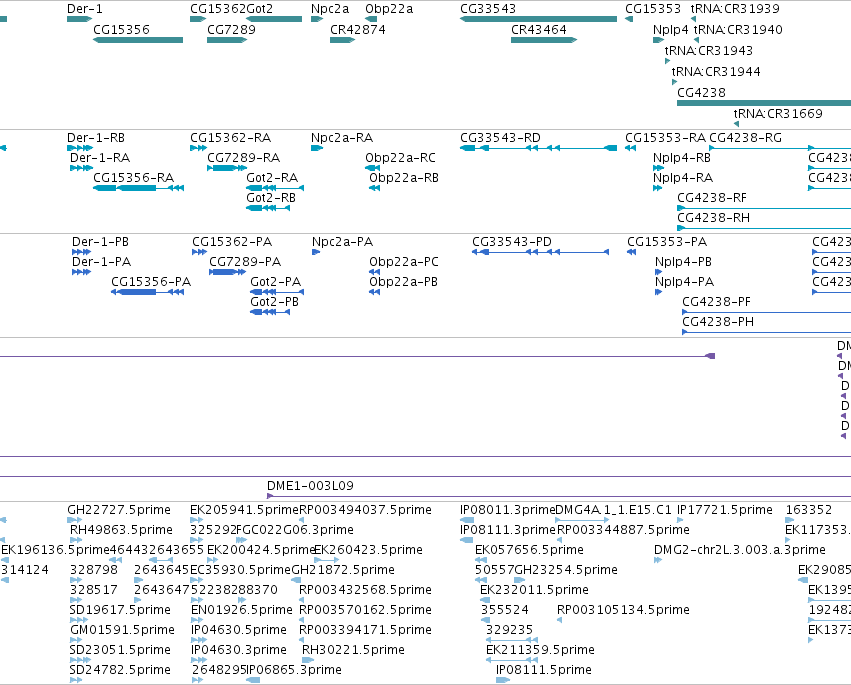Click the Der-1-RB transcript
The width and height of the screenshot is (851, 685).
pyautogui.click(x=80, y=148)
